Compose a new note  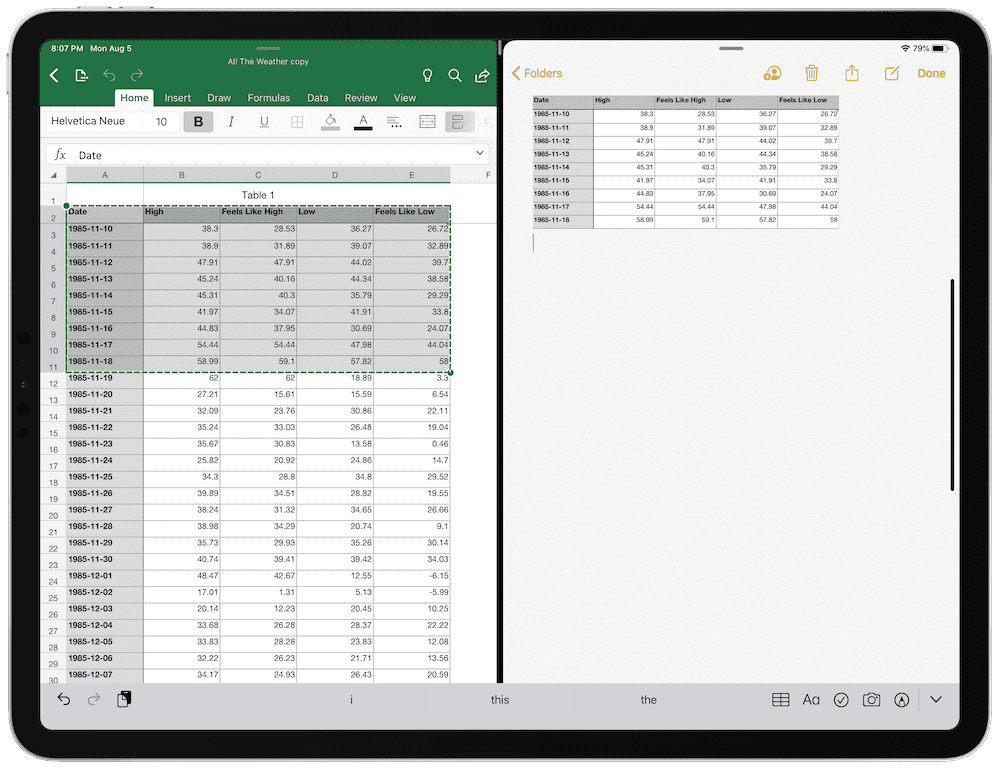[892, 73]
